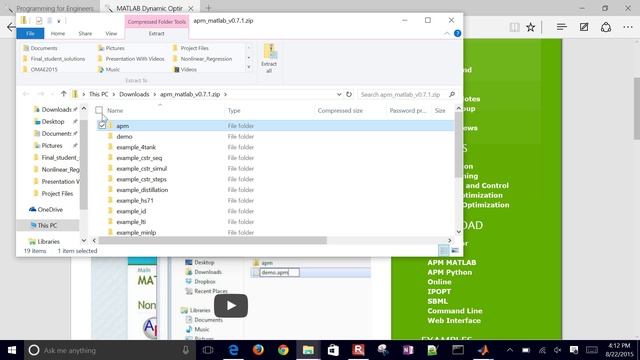Screen dimensions: 640x360
Task: Add page to favorites with the star icon
Action: point(530,27)
